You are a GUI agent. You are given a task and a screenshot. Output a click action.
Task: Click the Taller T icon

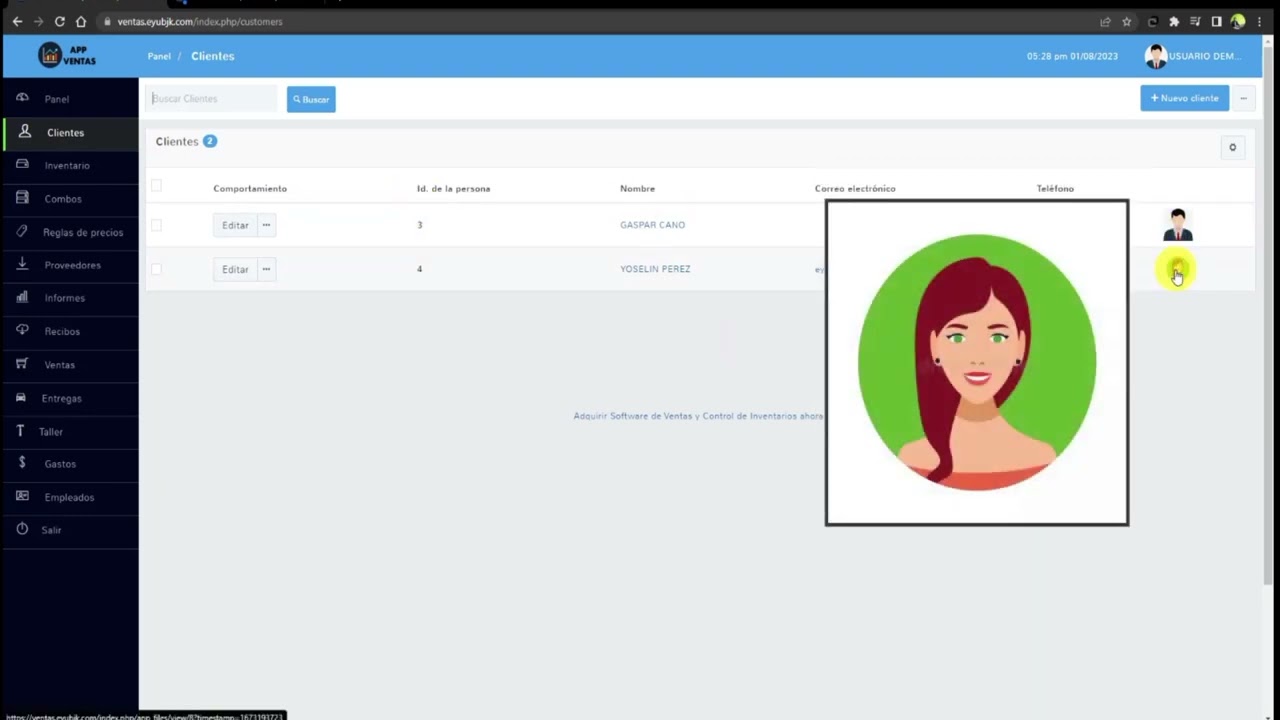pos(20,431)
